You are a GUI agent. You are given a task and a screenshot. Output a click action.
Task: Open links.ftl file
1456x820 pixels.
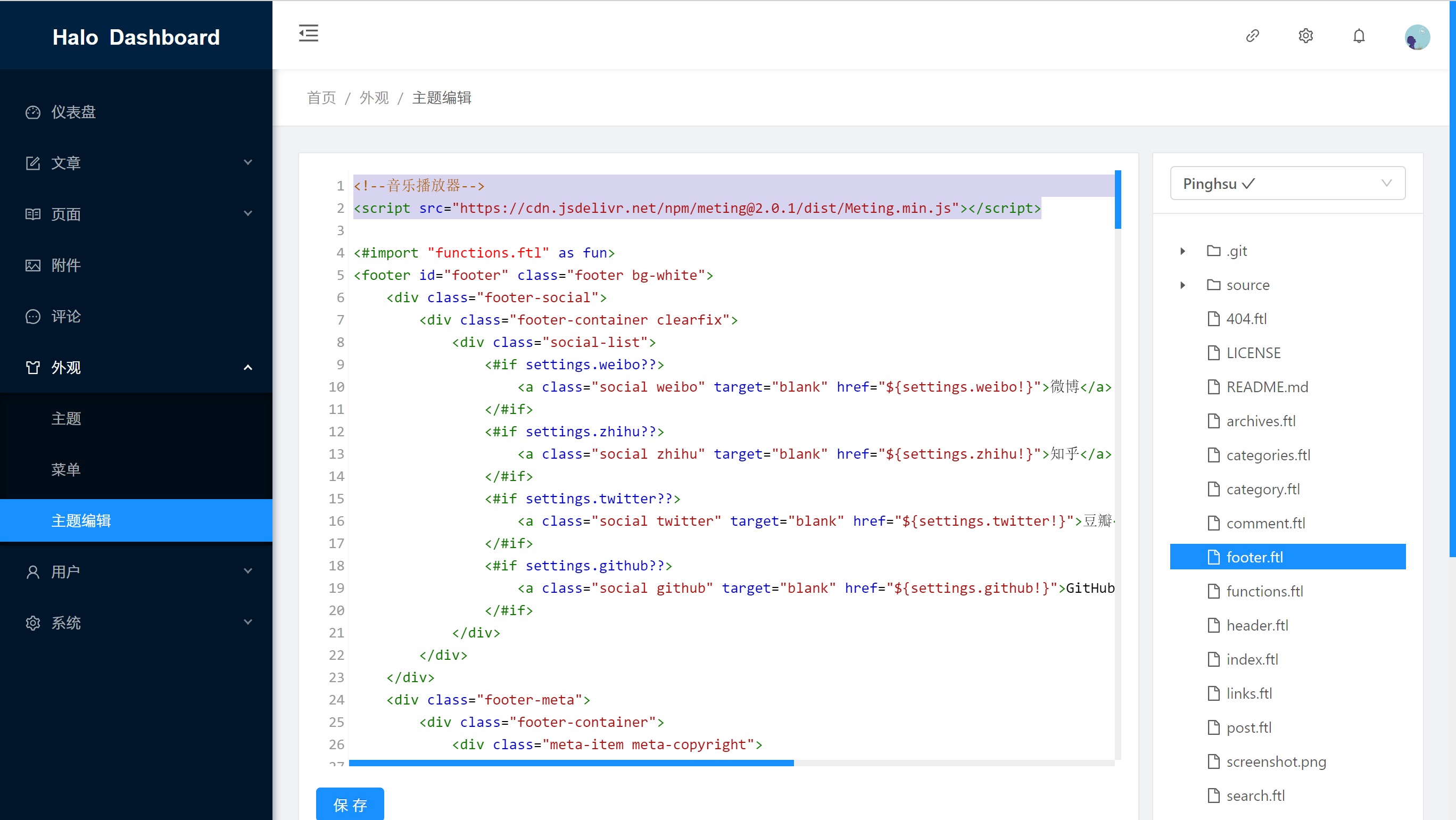point(1239,693)
